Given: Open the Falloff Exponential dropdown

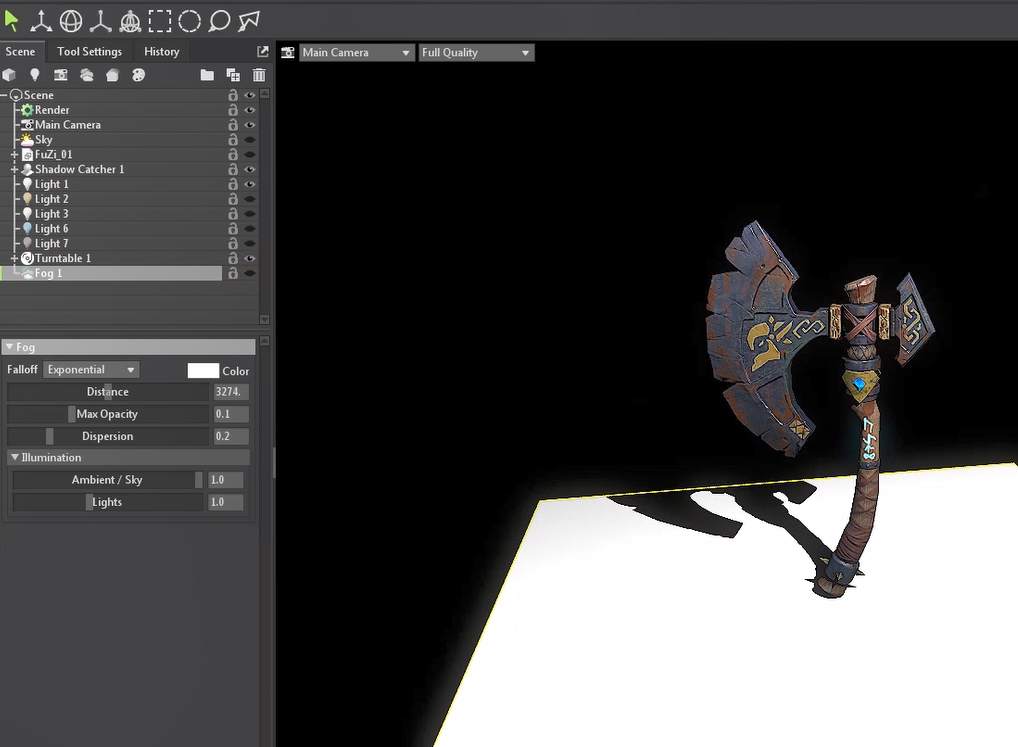Looking at the screenshot, I should 90,370.
